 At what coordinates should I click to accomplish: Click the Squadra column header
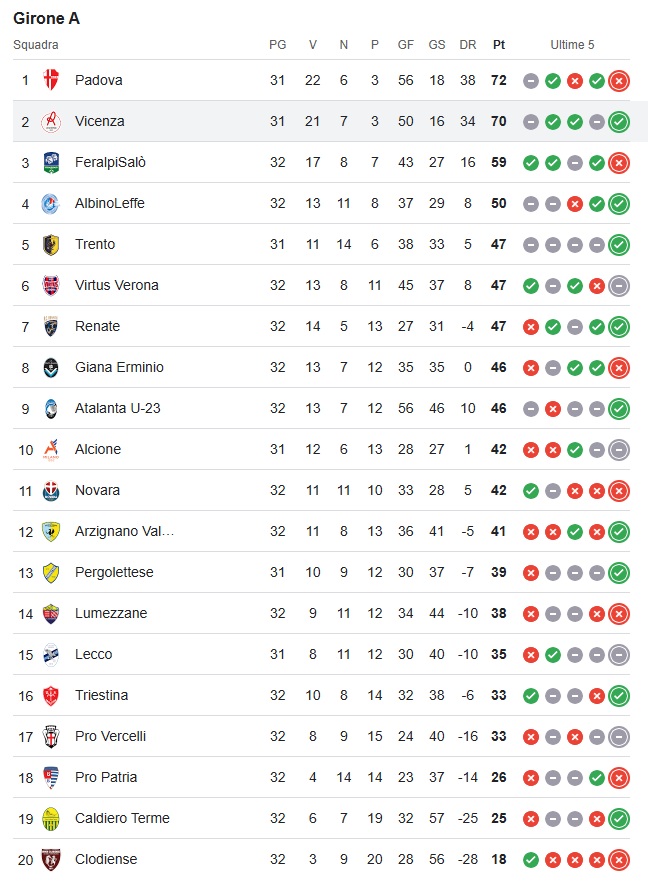click(x=36, y=45)
